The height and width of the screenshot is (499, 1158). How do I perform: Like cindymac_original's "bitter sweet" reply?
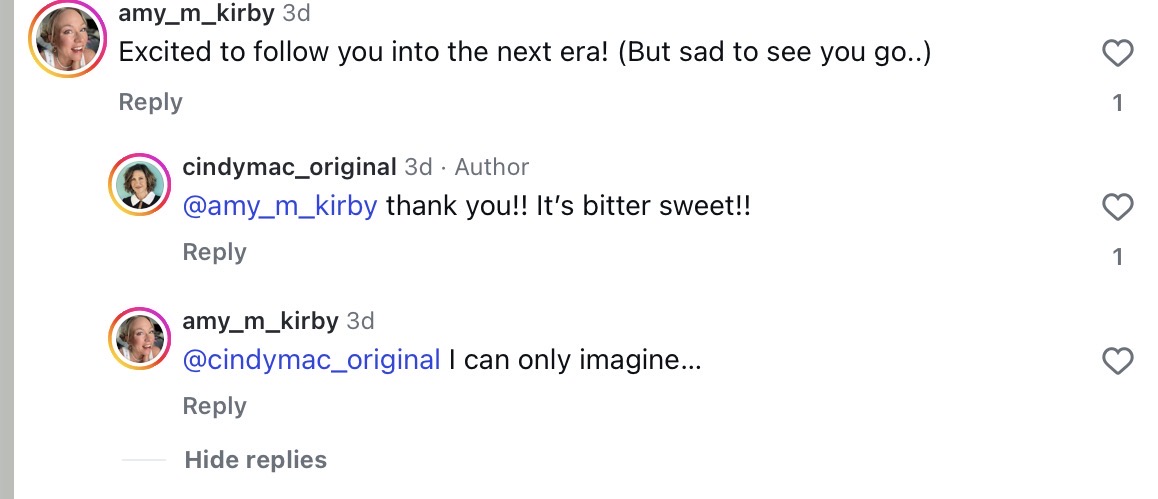point(1117,207)
